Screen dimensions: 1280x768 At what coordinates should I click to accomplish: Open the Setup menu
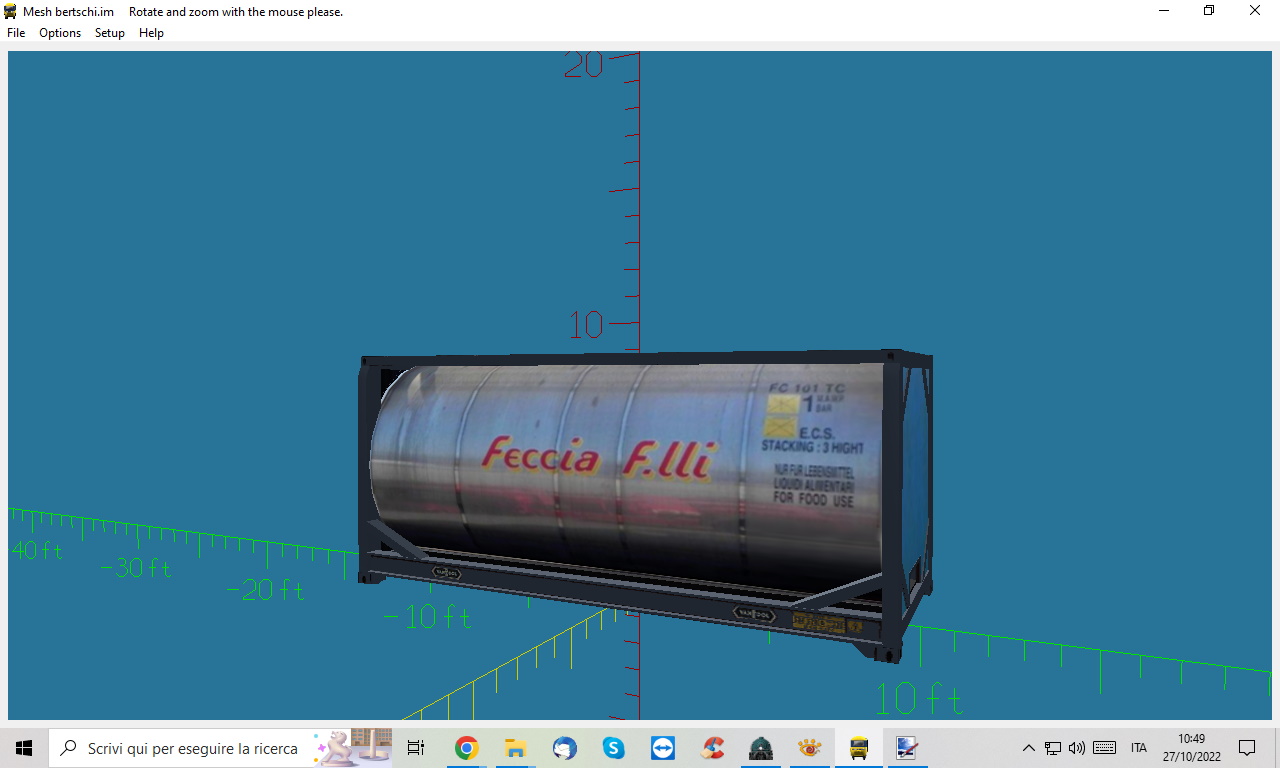click(110, 33)
